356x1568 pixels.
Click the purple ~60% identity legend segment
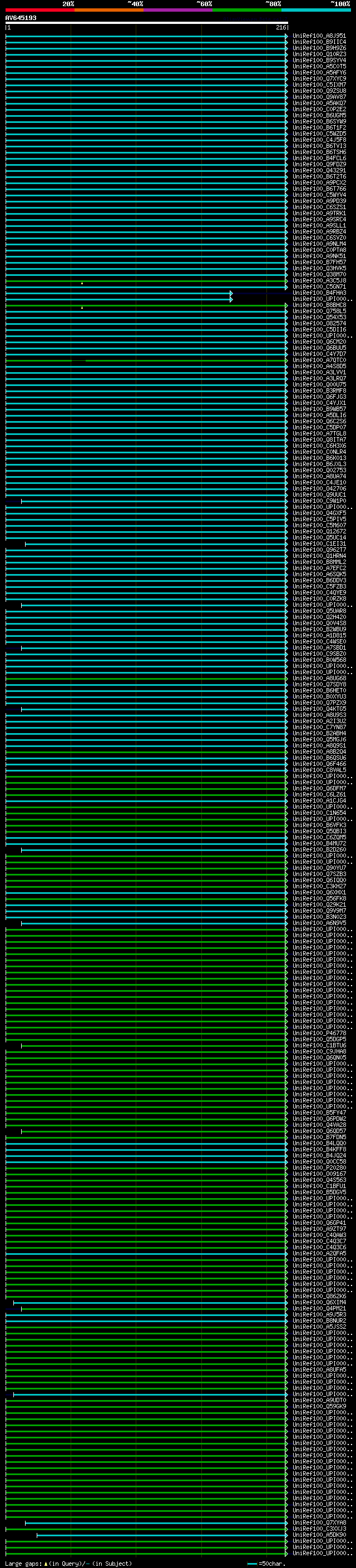pyautogui.click(x=177, y=10)
